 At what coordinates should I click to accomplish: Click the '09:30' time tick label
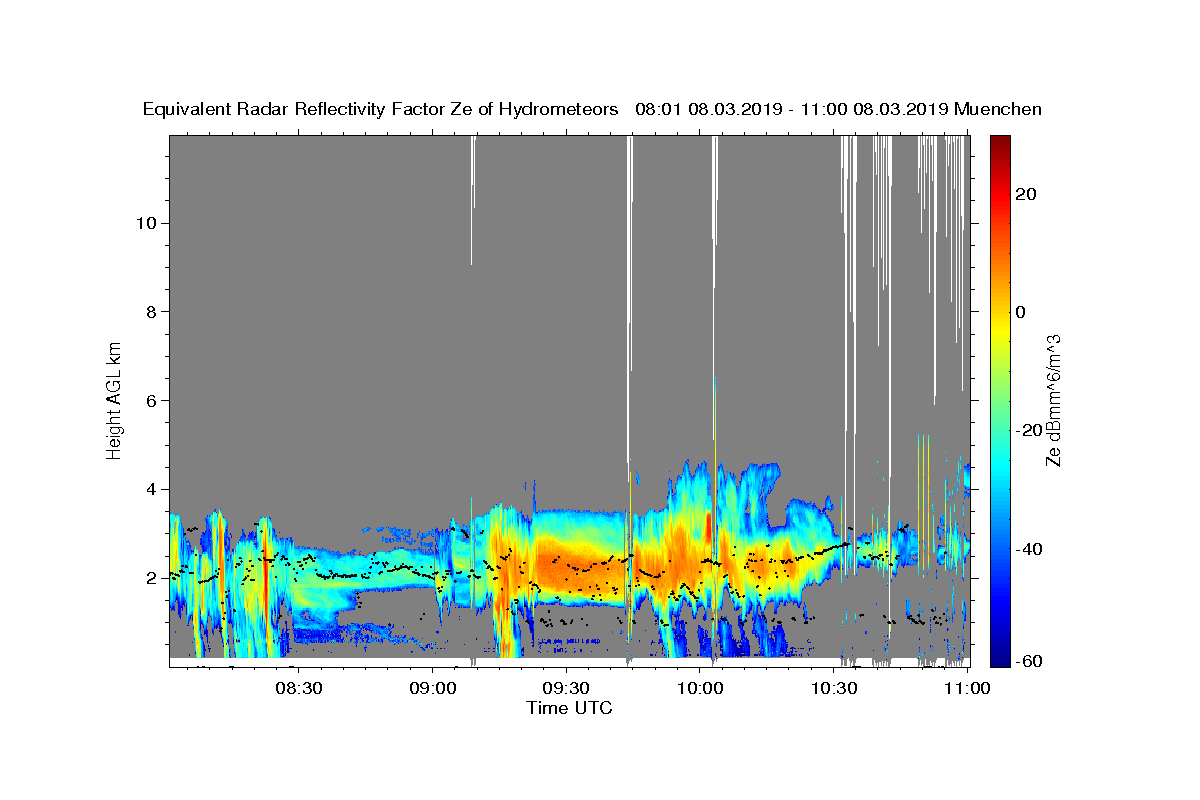[566, 688]
